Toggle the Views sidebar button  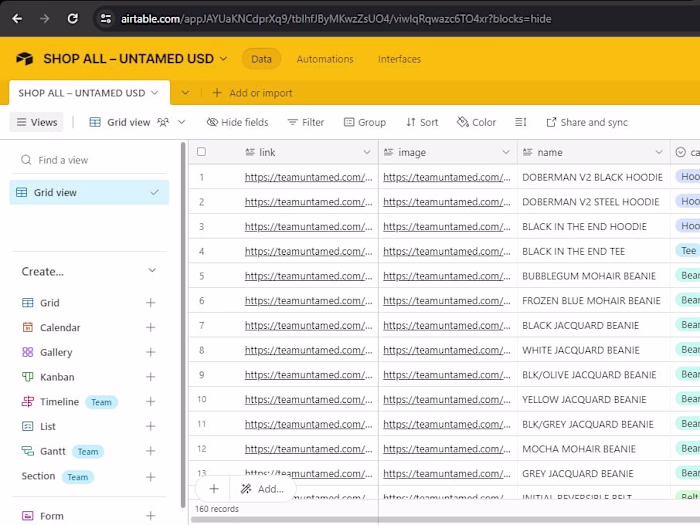pos(37,122)
